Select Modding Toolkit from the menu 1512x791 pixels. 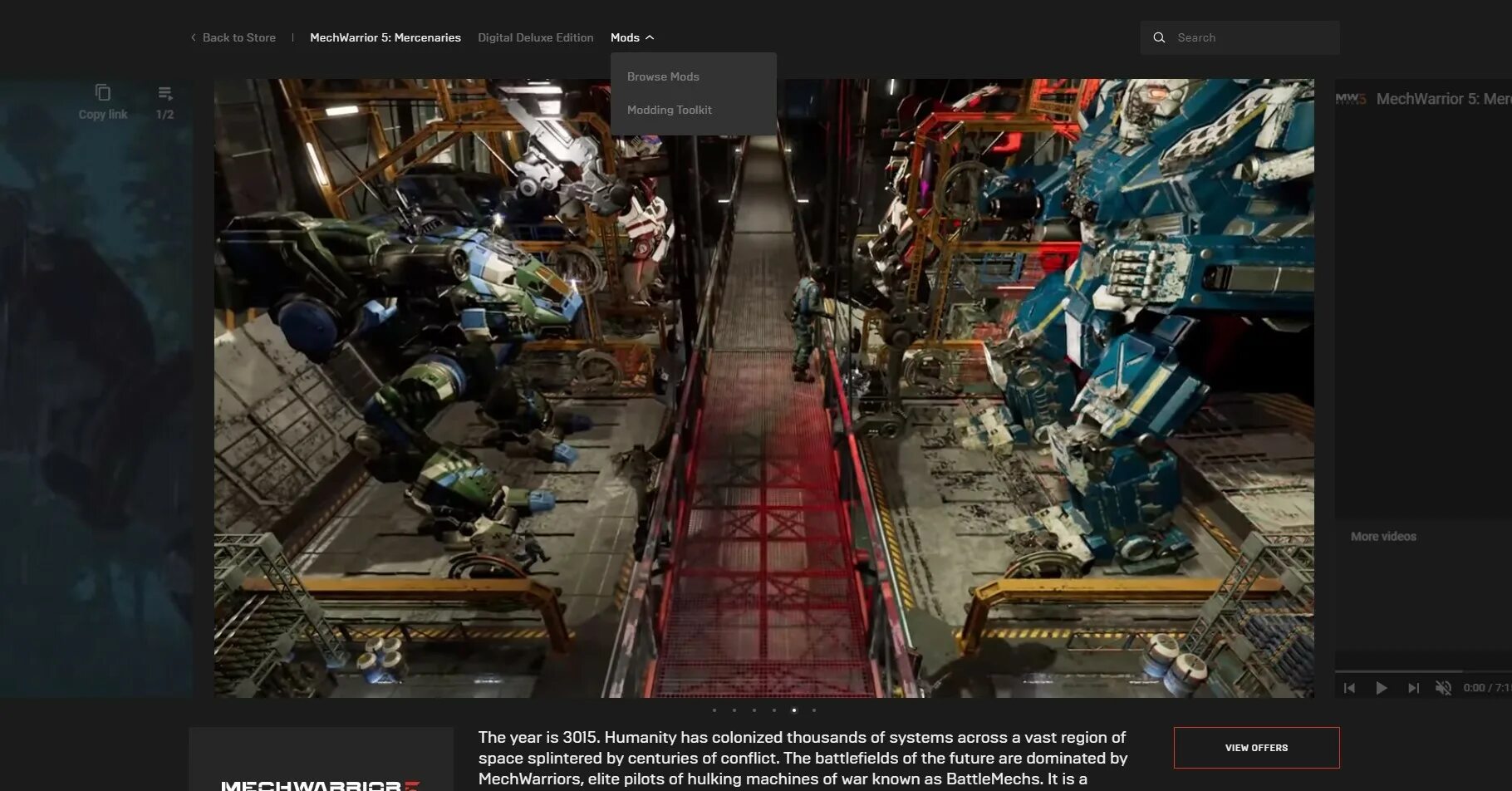pyautogui.click(x=670, y=110)
